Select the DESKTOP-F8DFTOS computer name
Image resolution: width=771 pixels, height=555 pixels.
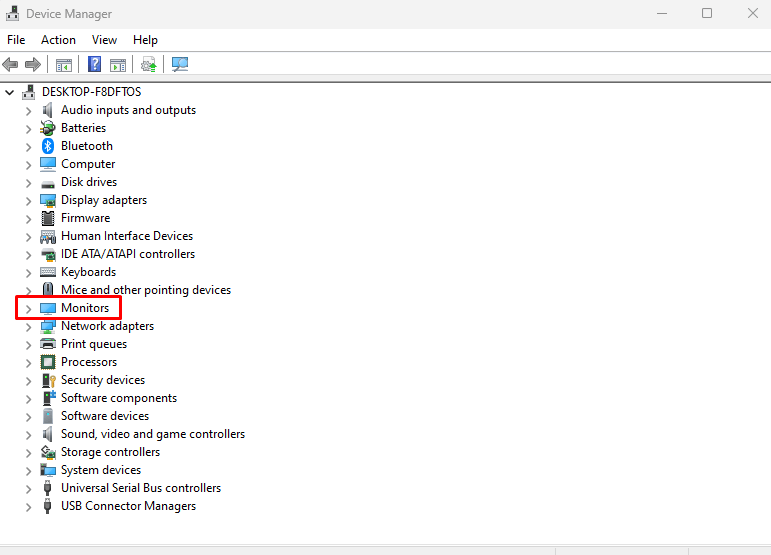91,92
